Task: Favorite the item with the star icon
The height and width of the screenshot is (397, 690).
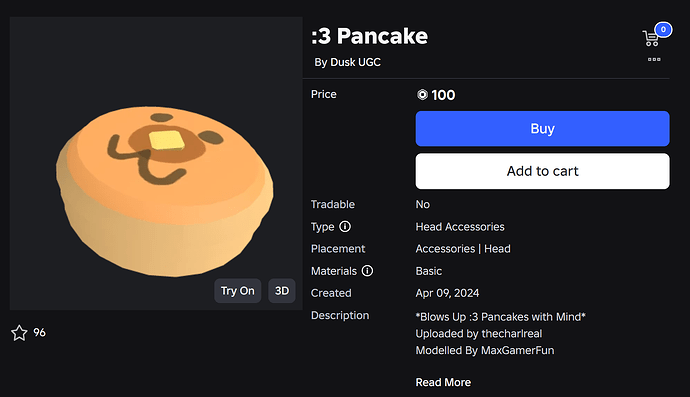Action: point(19,333)
